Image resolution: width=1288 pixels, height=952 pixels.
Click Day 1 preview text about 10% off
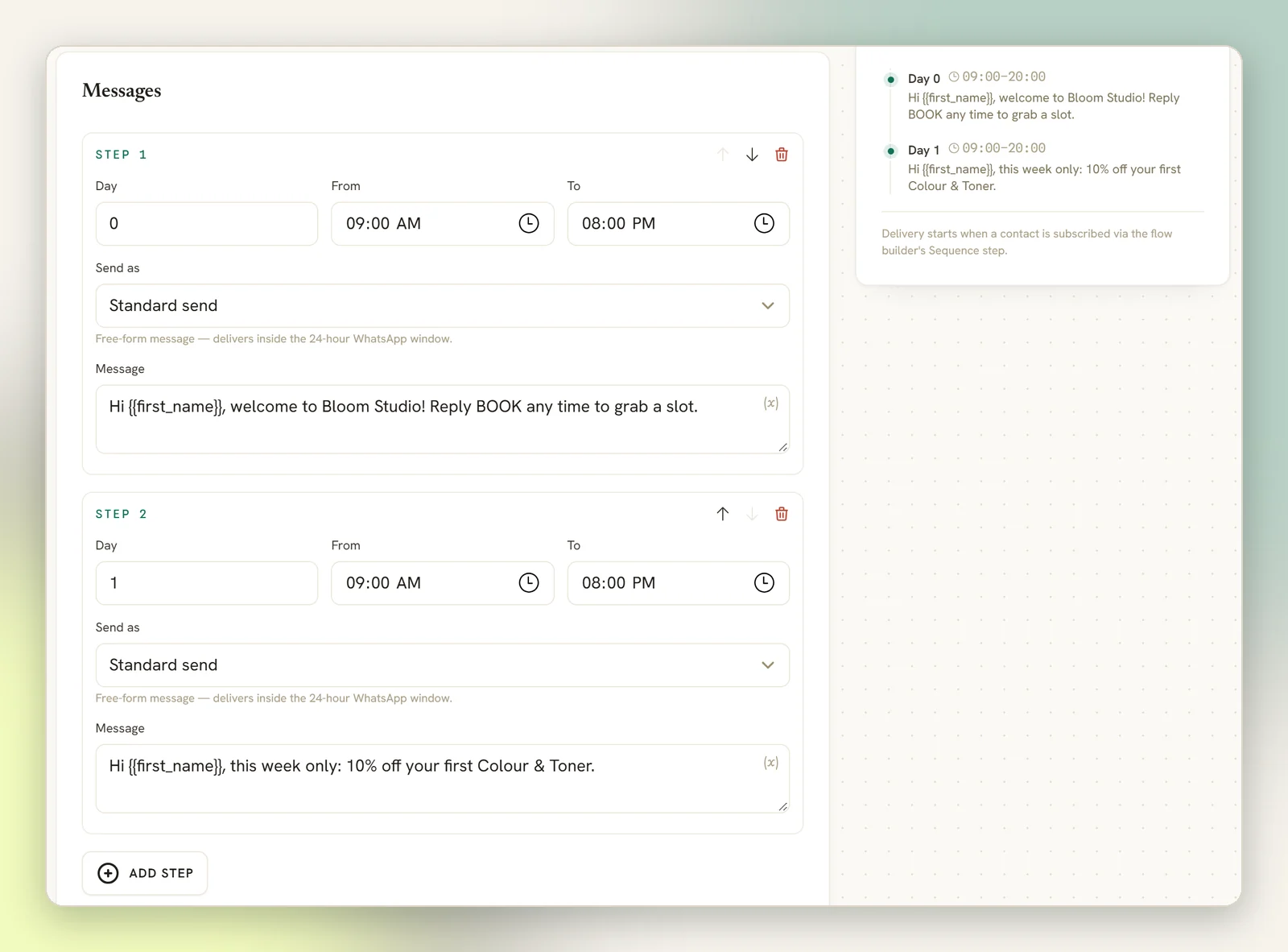click(1045, 177)
